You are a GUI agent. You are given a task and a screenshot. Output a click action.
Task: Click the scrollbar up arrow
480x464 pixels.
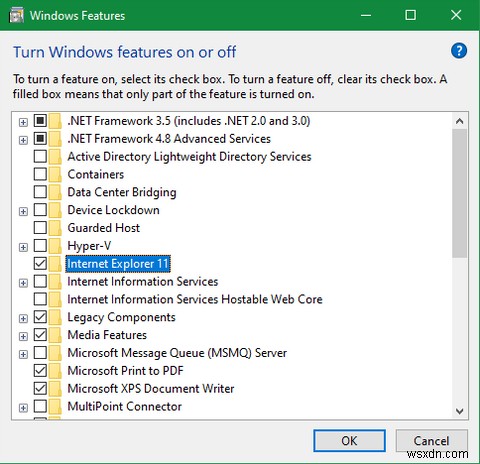click(x=460, y=121)
